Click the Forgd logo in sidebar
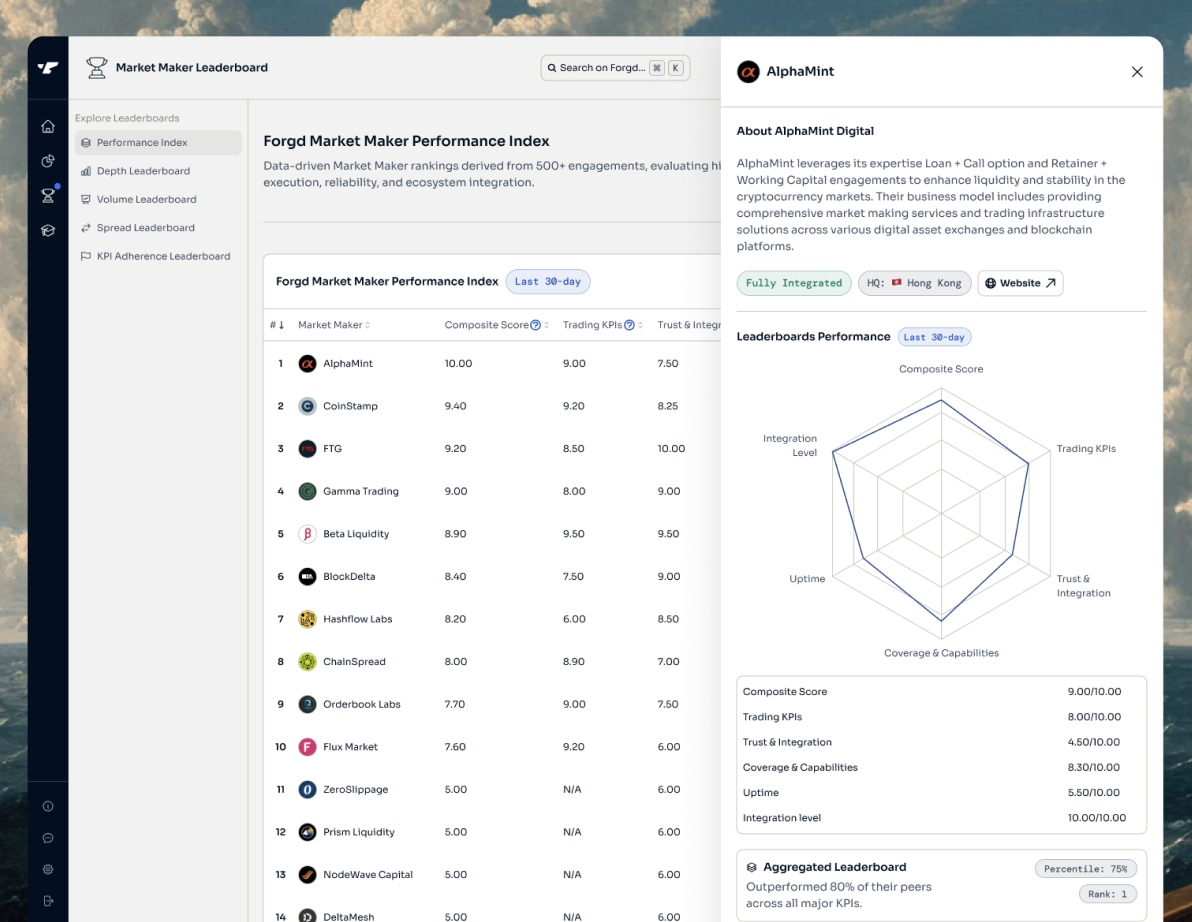 click(x=48, y=68)
